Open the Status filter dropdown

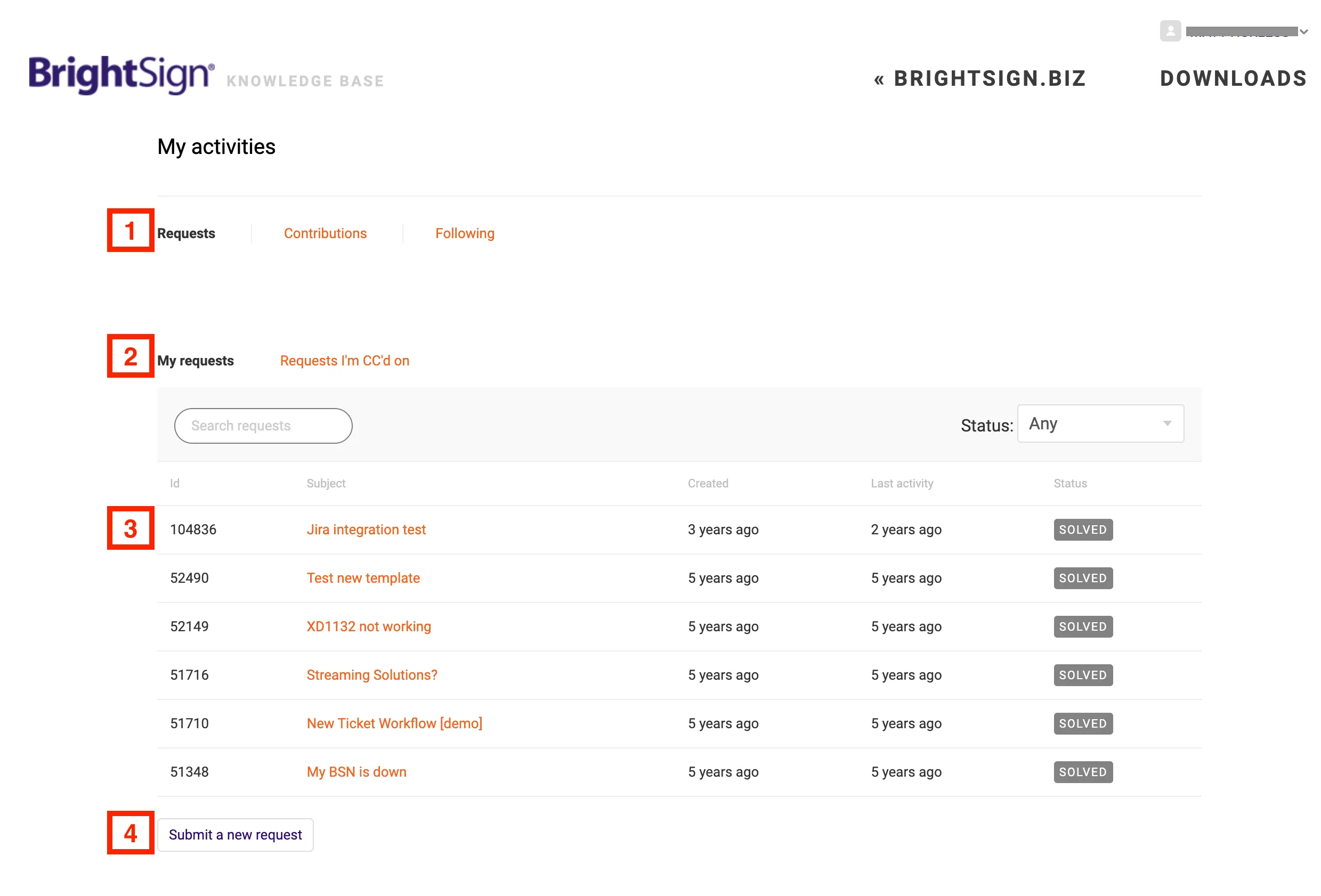click(x=1100, y=424)
